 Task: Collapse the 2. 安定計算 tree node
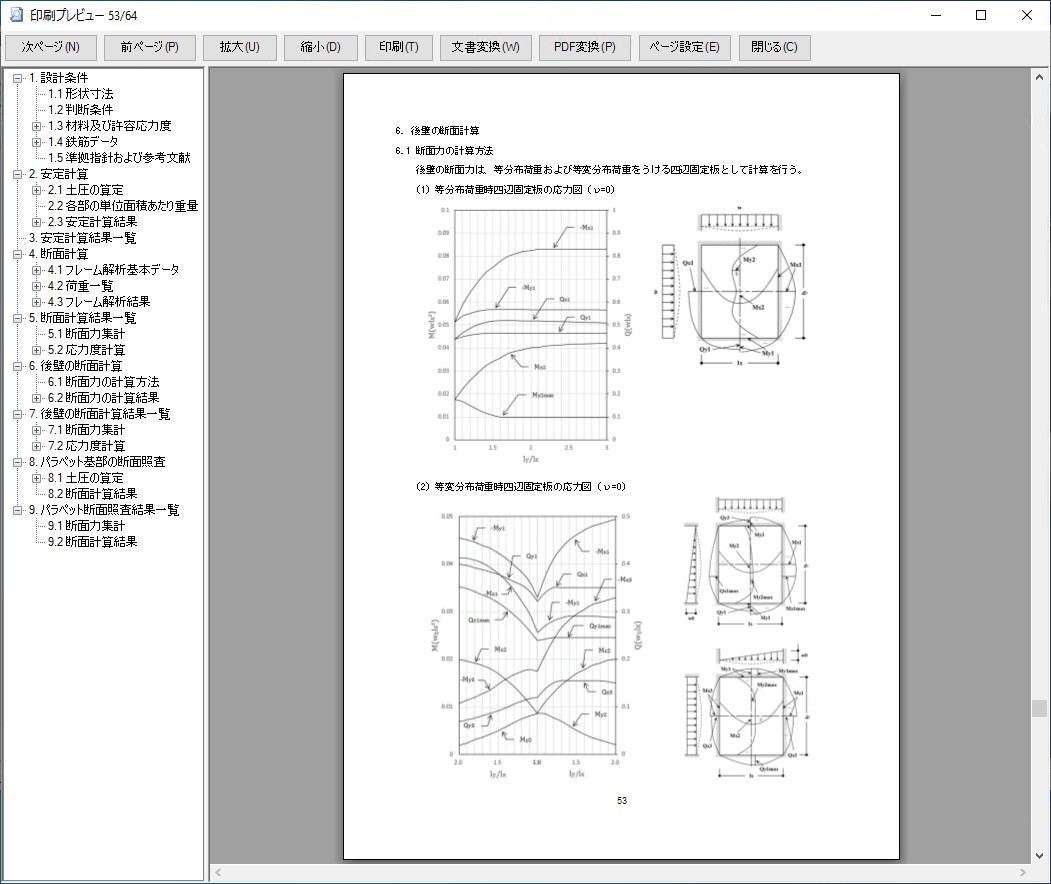[18, 174]
